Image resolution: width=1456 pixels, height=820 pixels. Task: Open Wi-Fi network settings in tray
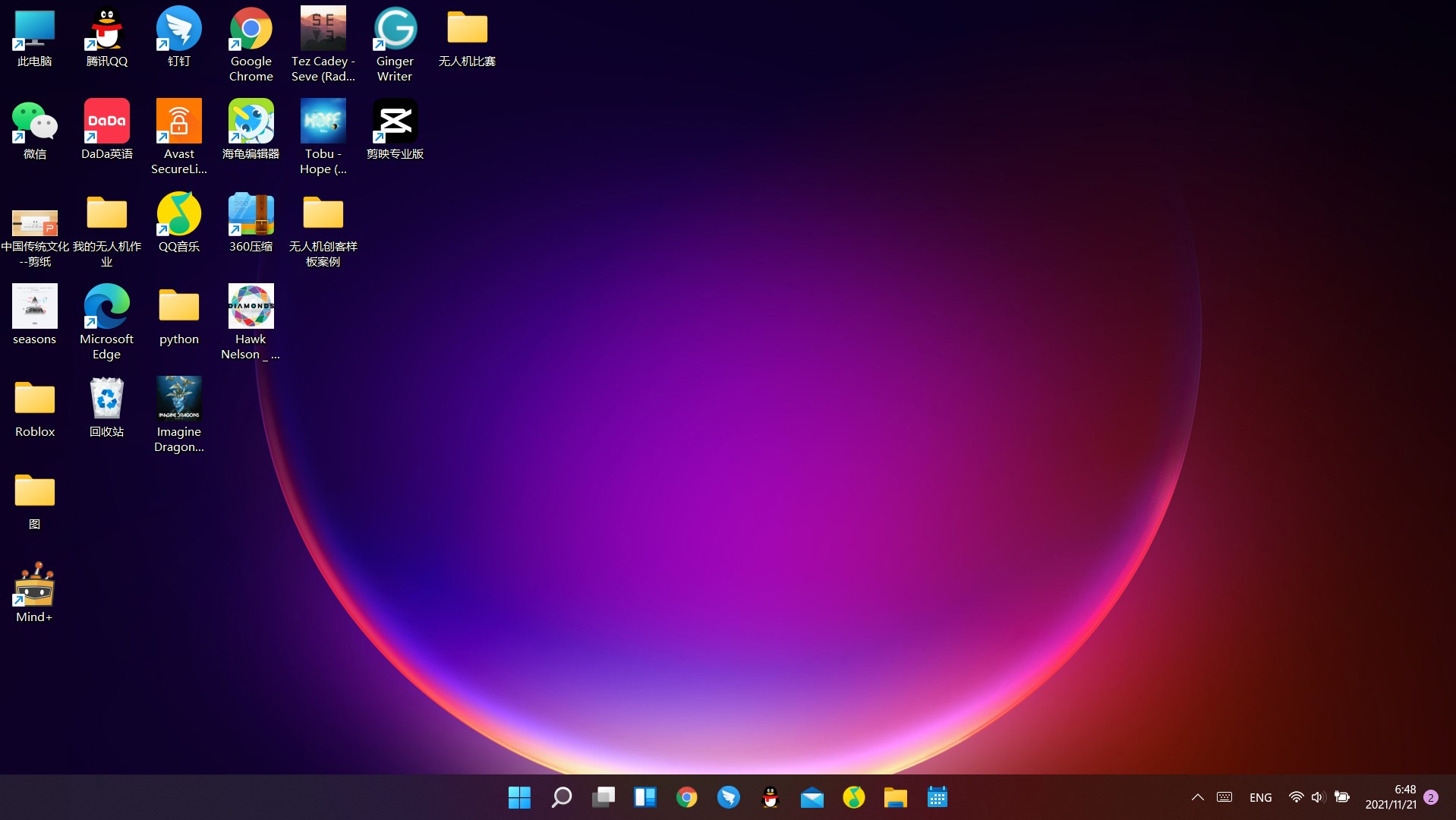(x=1297, y=797)
